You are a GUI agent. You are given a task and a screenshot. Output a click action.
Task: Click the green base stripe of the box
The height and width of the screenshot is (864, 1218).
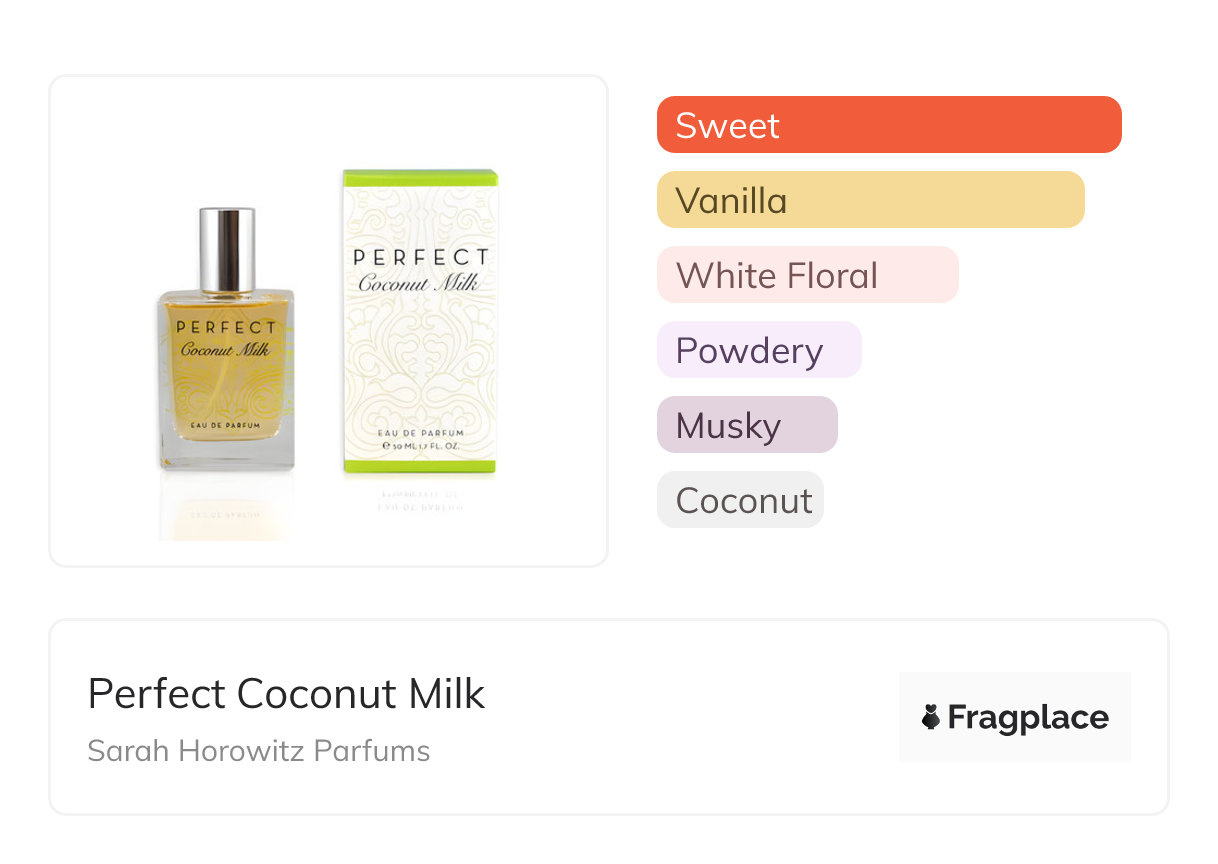(420, 463)
